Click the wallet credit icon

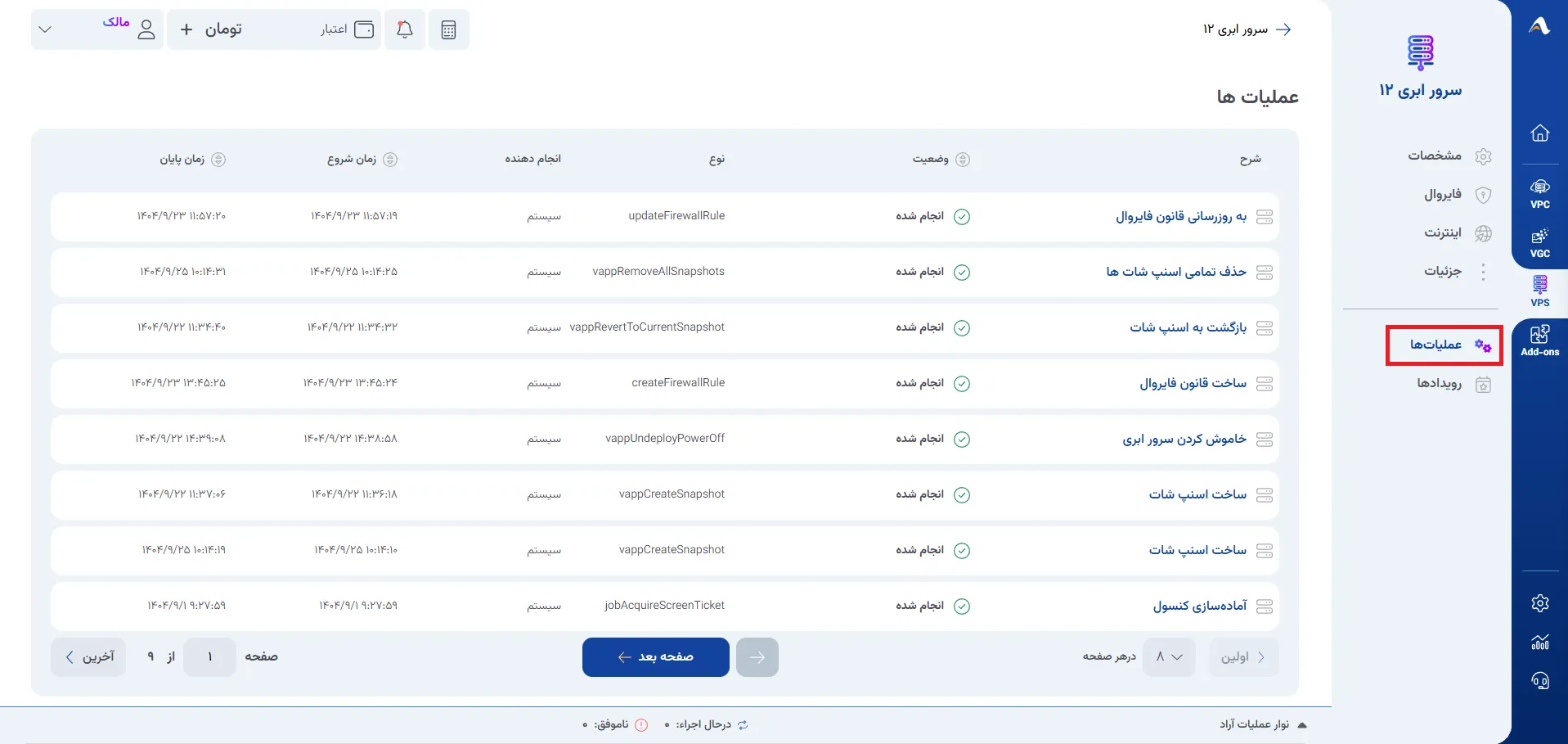point(364,29)
